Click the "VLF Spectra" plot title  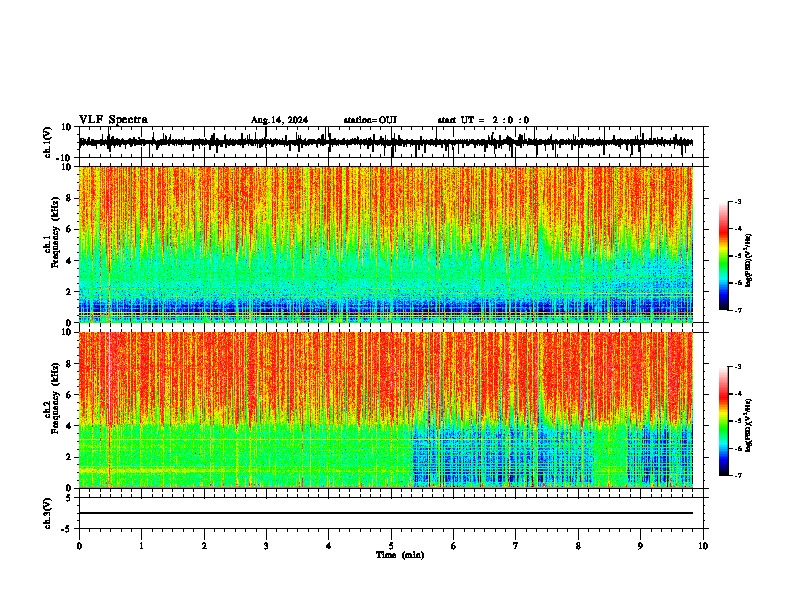113,120
